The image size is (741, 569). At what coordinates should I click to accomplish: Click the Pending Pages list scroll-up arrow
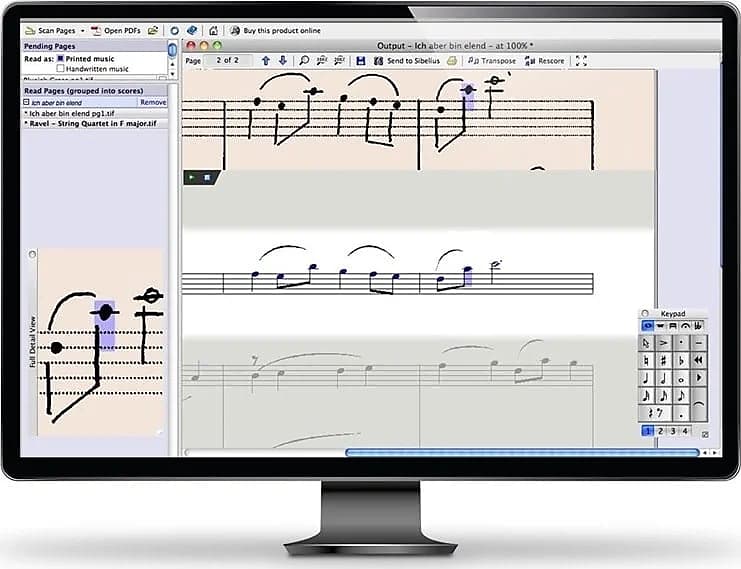[172, 64]
